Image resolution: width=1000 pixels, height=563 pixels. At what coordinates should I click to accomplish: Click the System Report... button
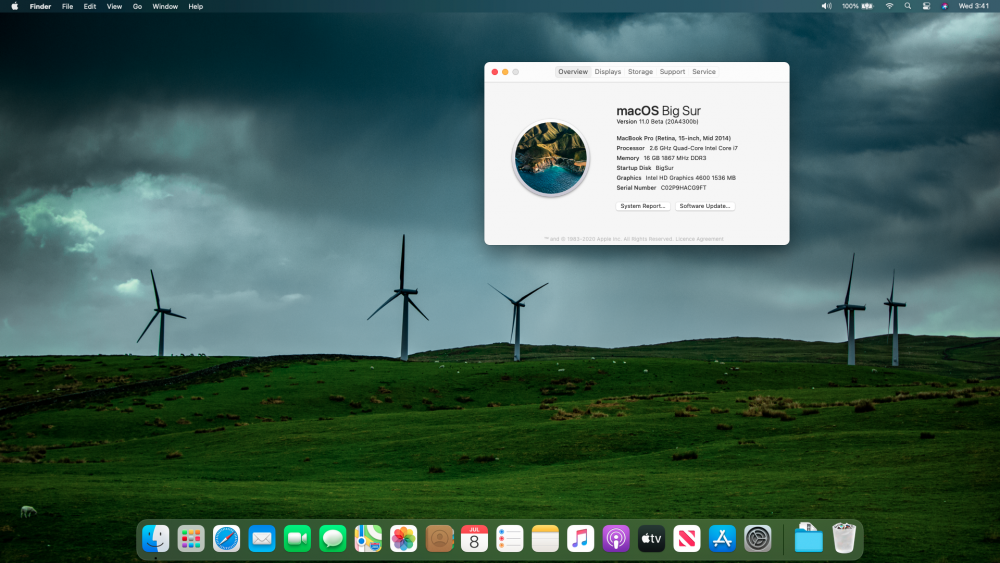(x=643, y=206)
